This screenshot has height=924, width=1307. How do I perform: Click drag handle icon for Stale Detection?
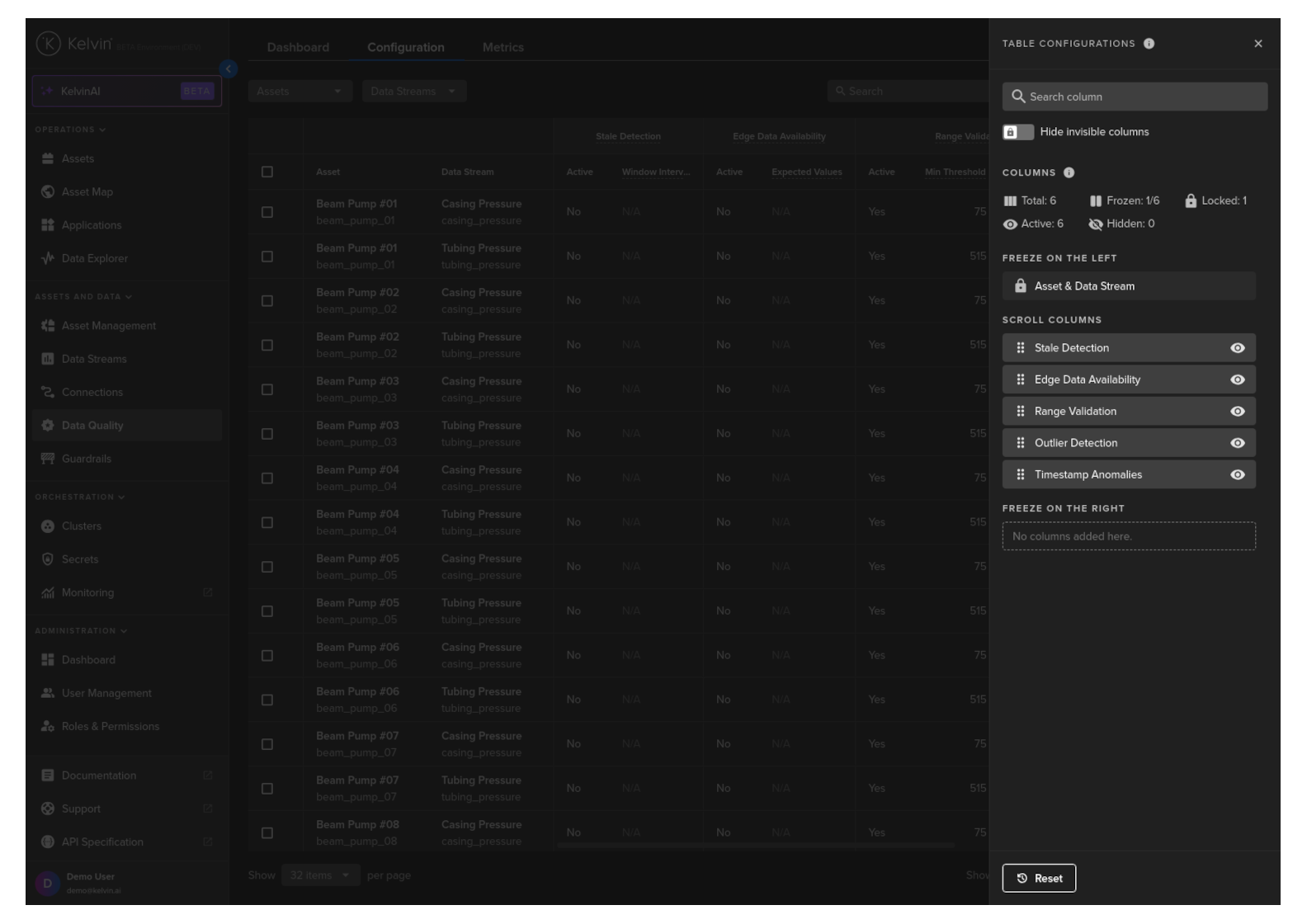(x=1021, y=348)
